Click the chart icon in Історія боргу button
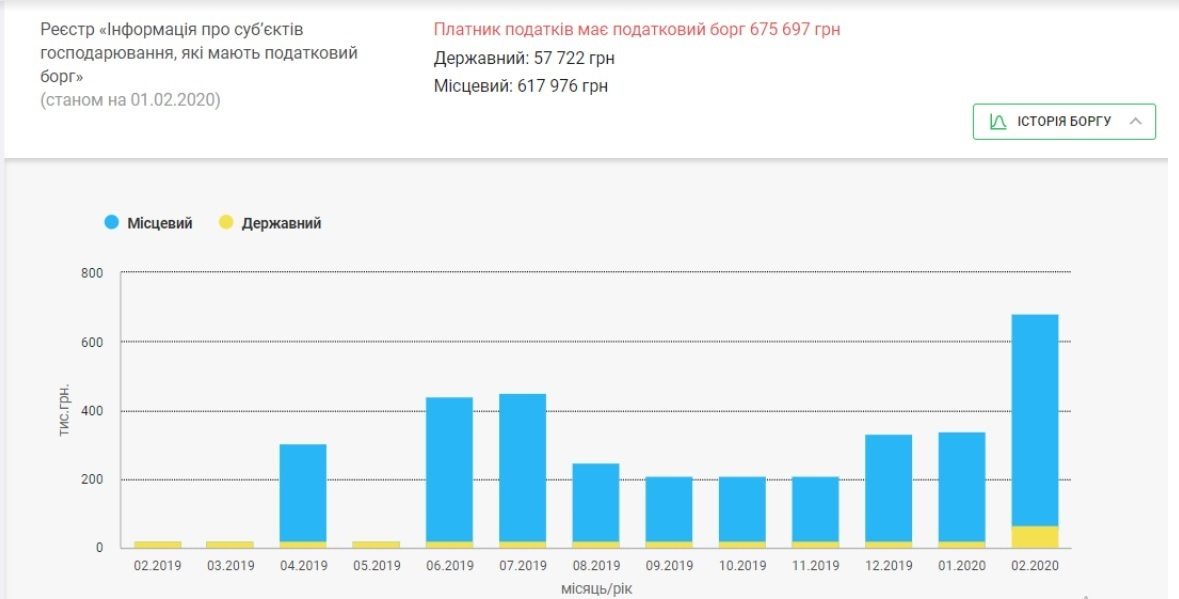The width and height of the screenshot is (1179, 599). [x=997, y=121]
